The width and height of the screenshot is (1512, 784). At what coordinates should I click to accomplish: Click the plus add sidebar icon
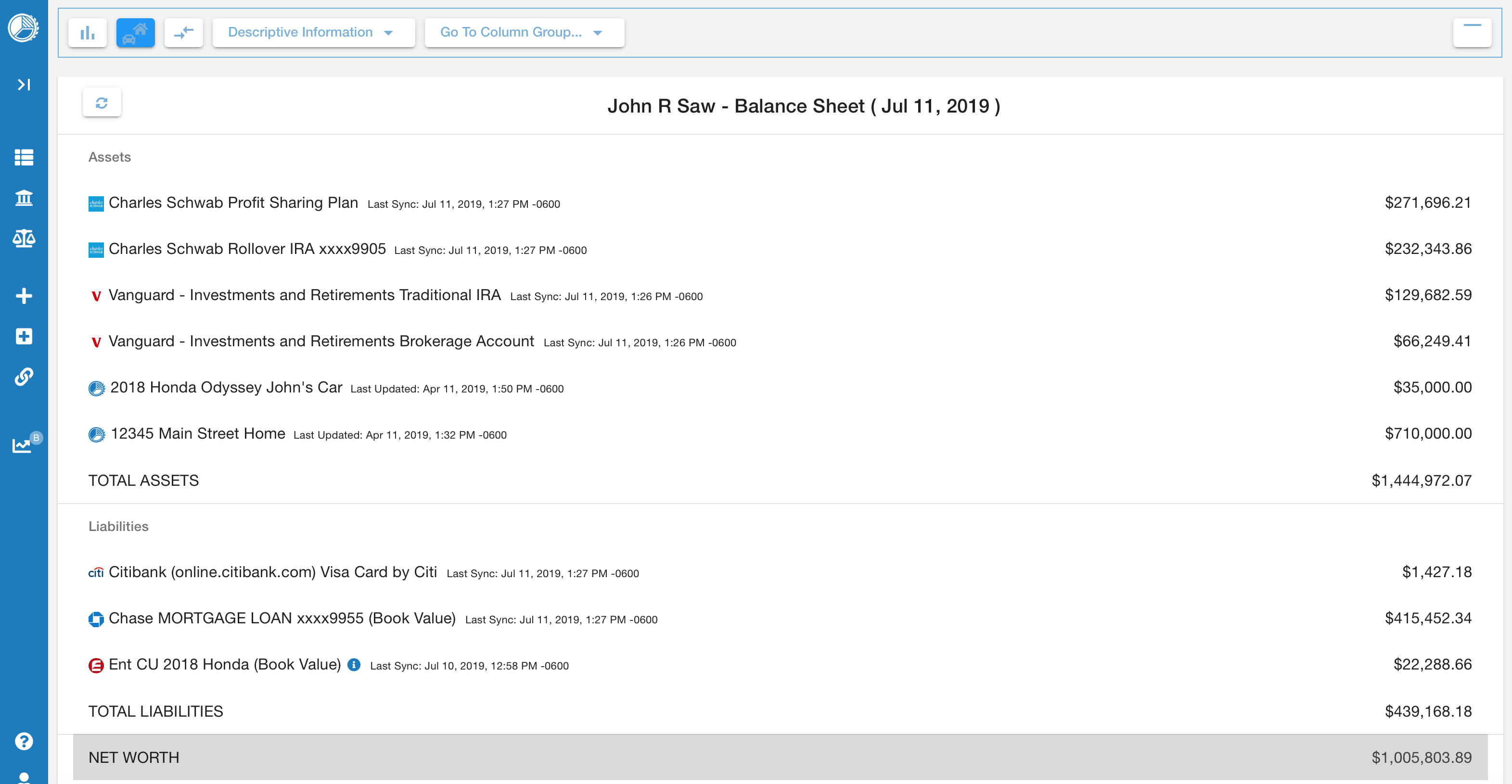click(x=24, y=296)
